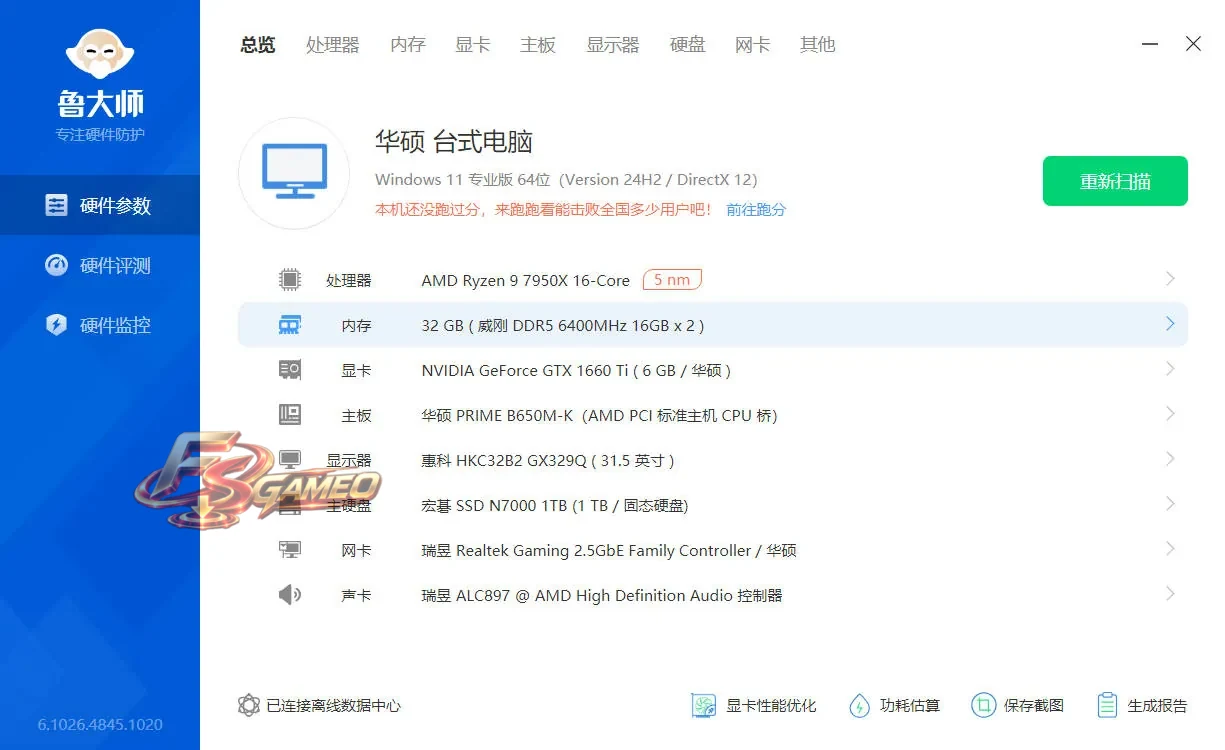Follow the 前往跑分 link
This screenshot has width=1225, height=750.
click(756, 210)
